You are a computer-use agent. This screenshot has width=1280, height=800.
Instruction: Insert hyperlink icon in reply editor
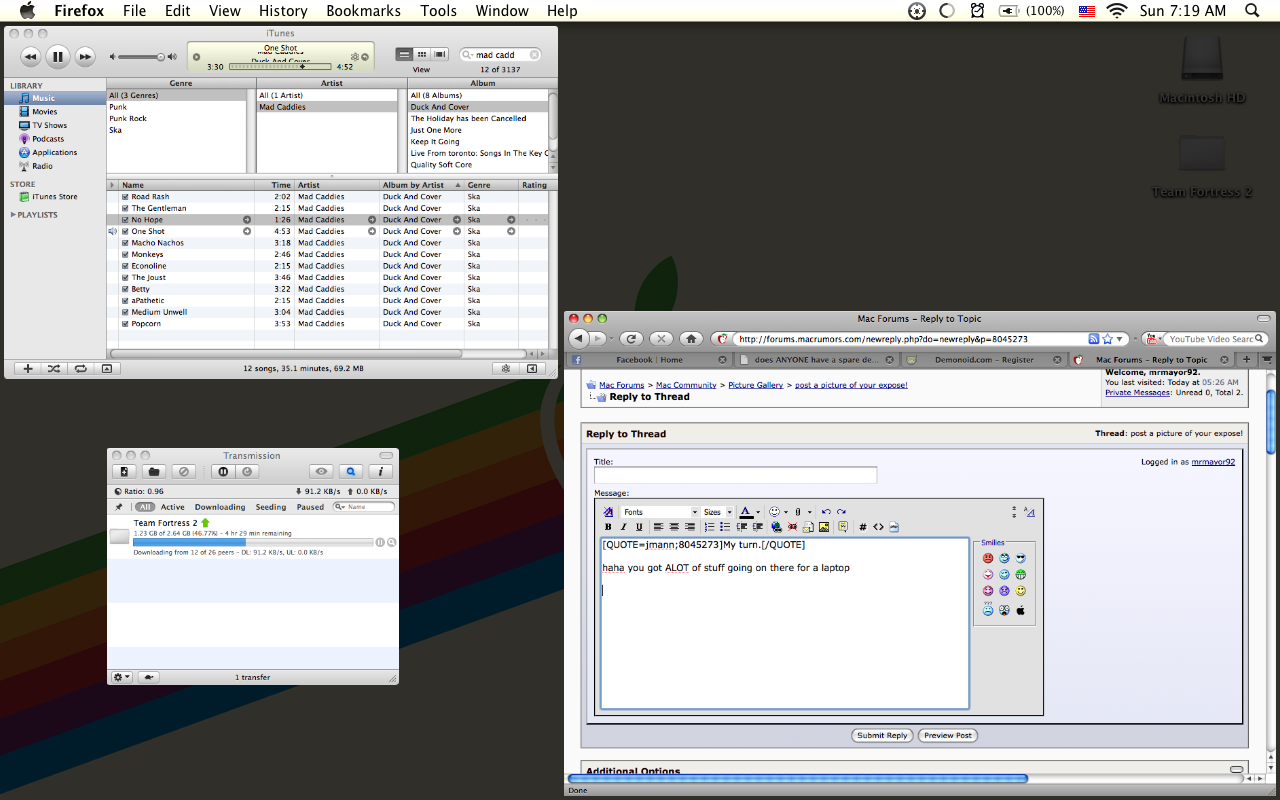pyautogui.click(x=776, y=527)
